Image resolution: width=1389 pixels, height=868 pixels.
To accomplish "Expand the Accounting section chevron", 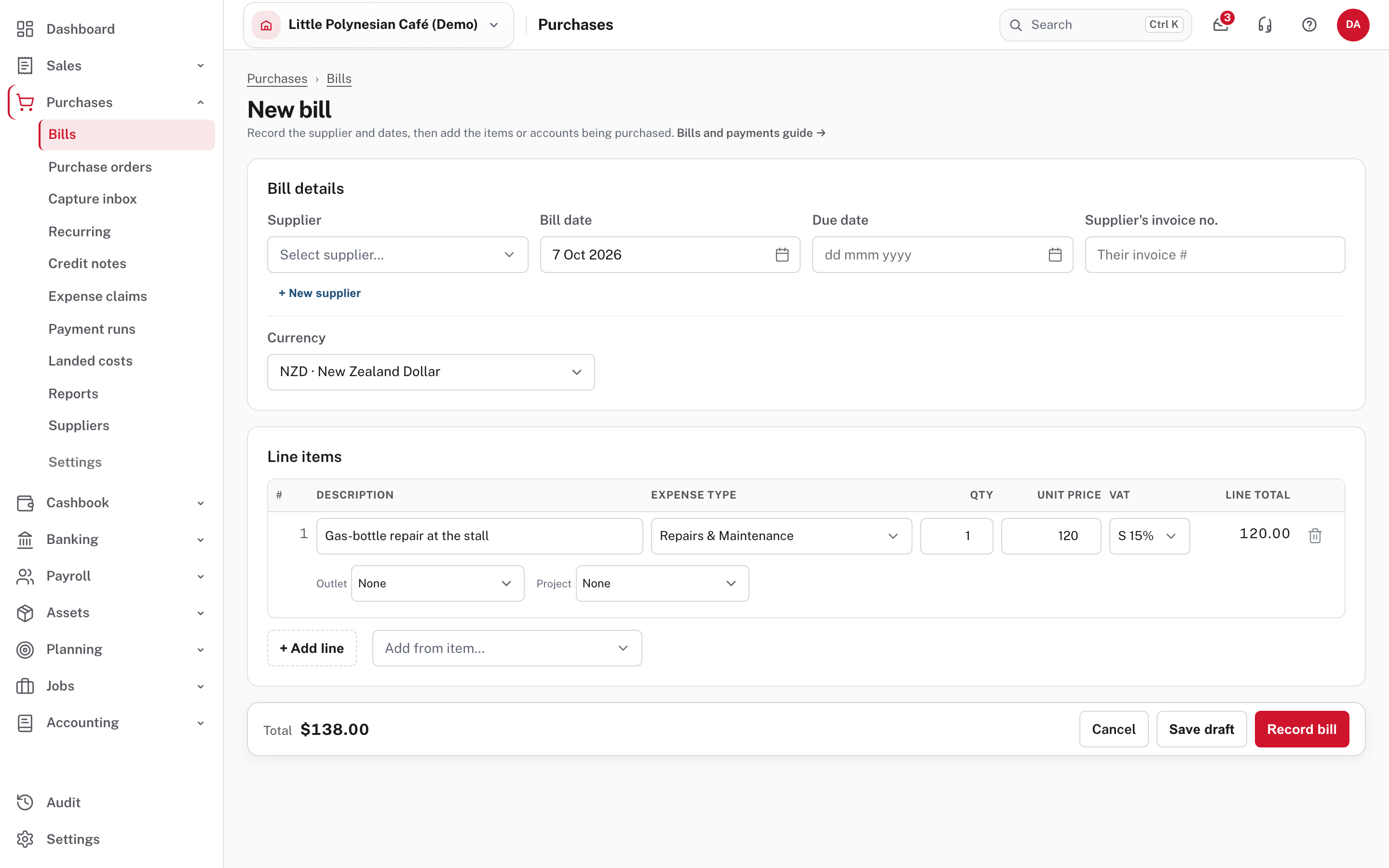I will pos(200,723).
